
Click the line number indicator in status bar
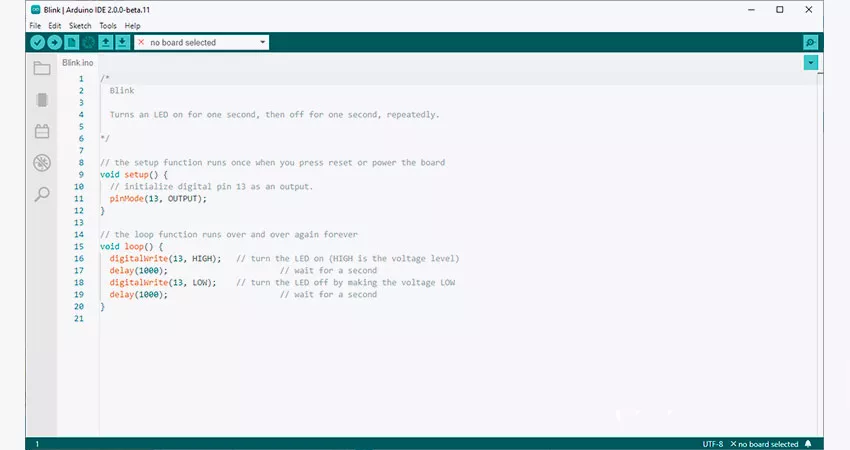37,444
